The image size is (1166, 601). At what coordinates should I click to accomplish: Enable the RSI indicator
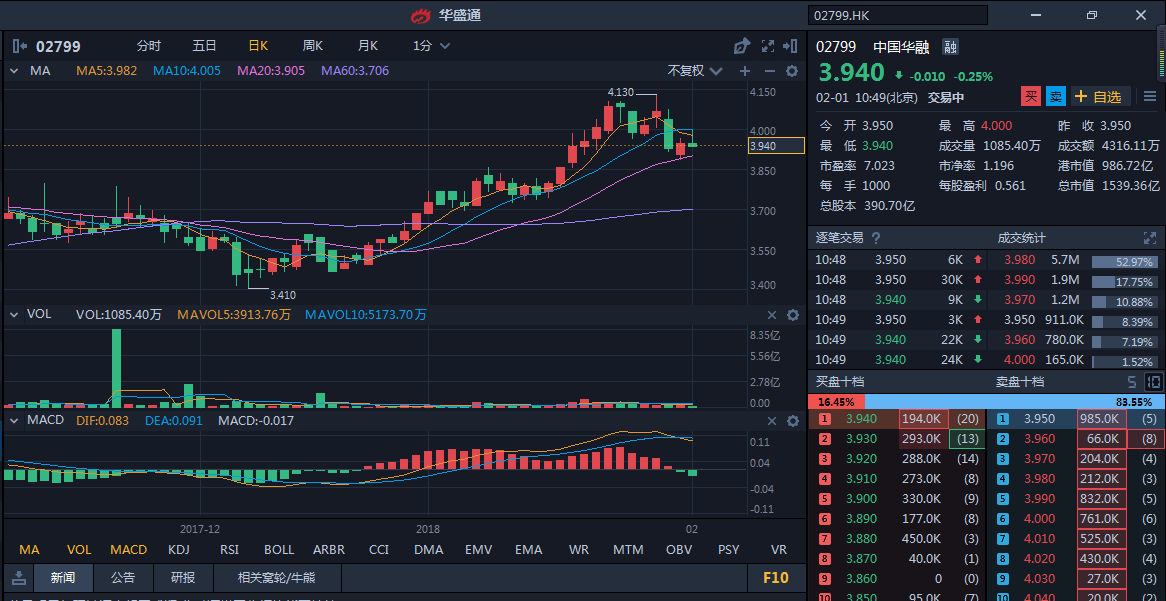click(x=229, y=549)
